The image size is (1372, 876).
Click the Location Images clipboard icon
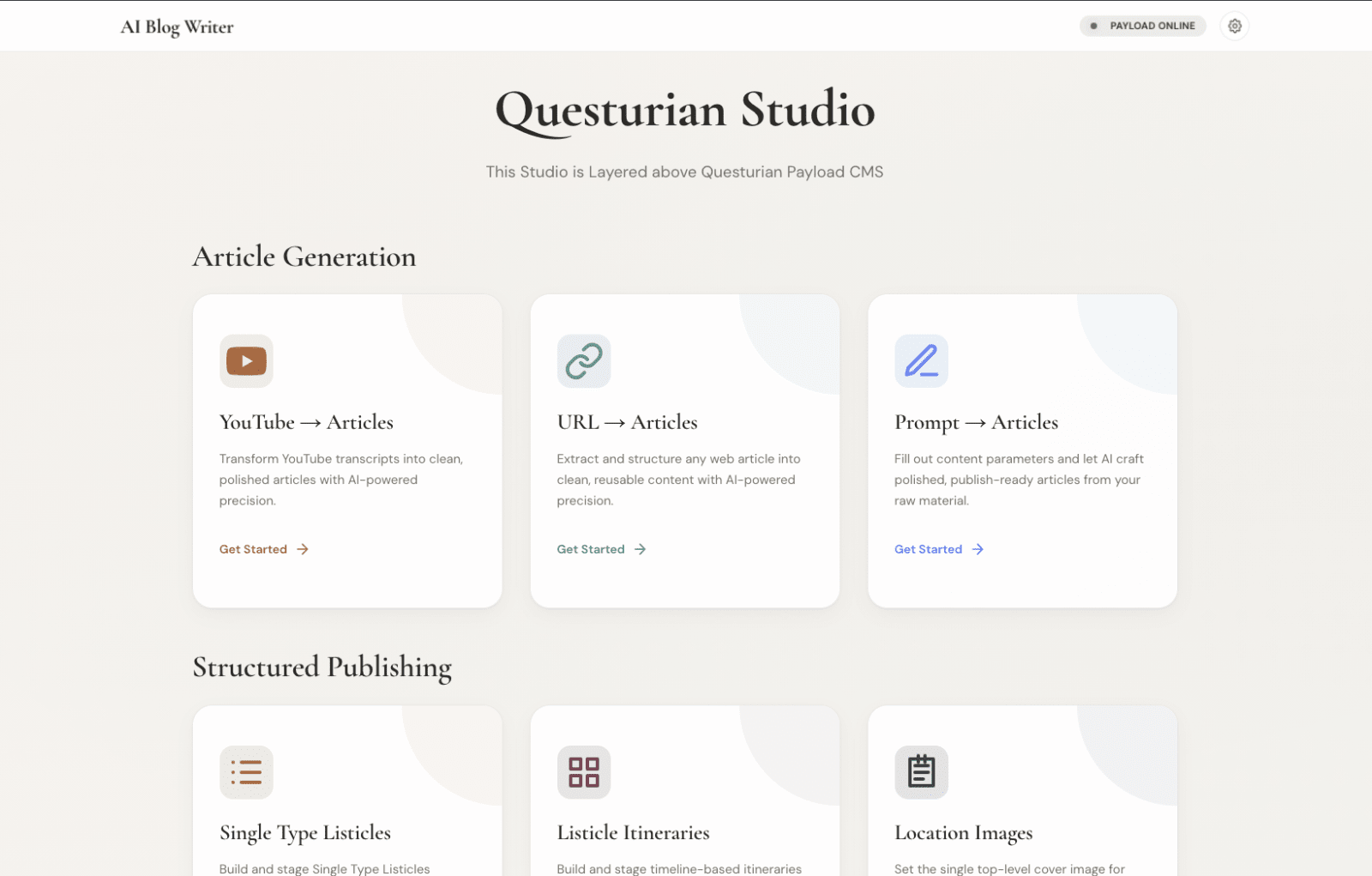[x=921, y=772]
